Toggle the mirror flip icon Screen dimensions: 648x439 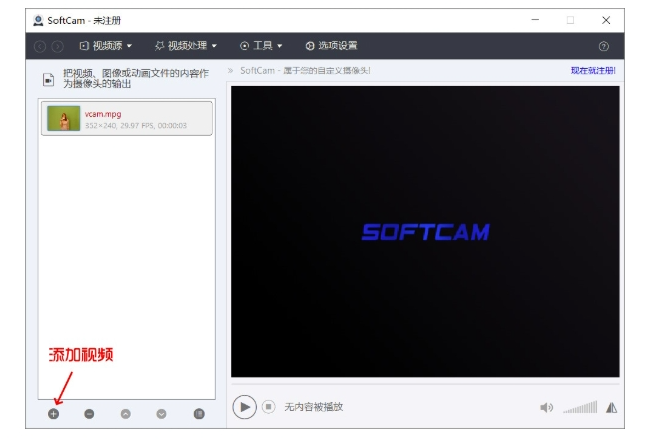[x=612, y=408]
